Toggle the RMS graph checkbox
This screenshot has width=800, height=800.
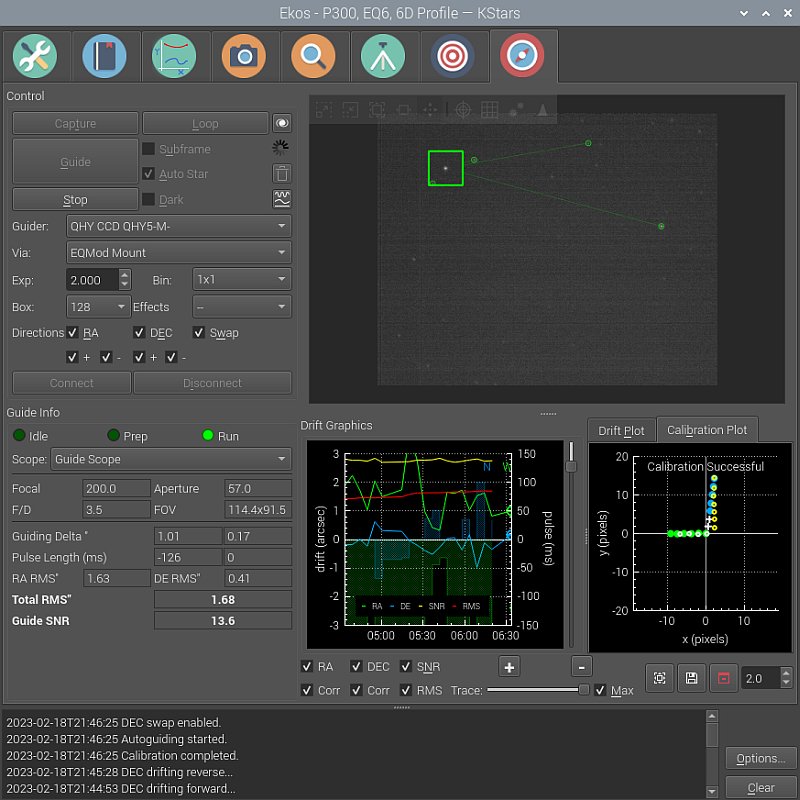click(406, 690)
